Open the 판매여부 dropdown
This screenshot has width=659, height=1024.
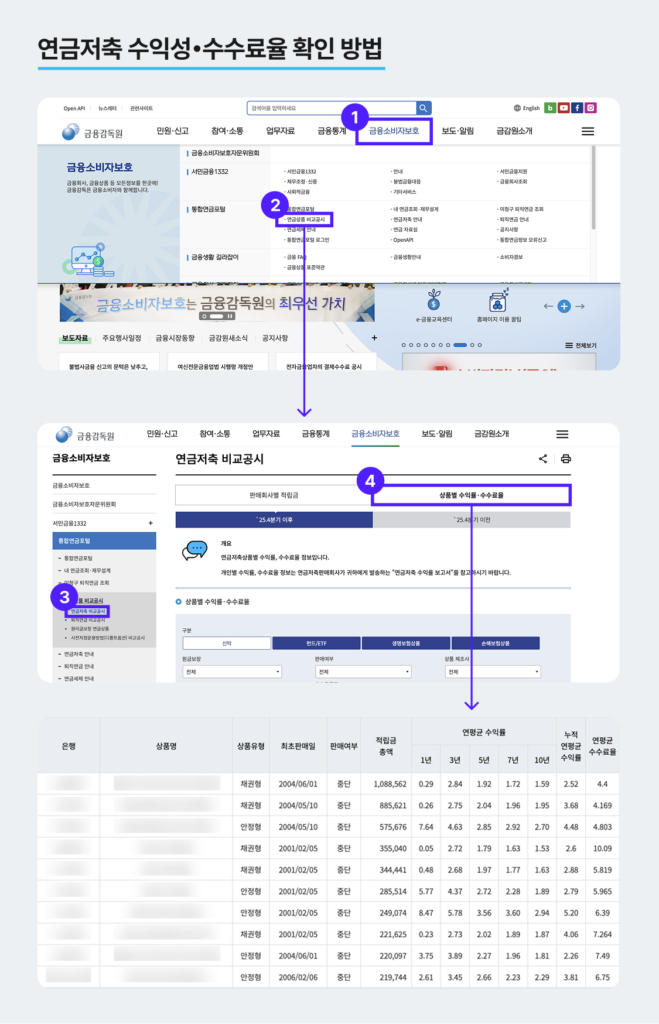pos(363,671)
